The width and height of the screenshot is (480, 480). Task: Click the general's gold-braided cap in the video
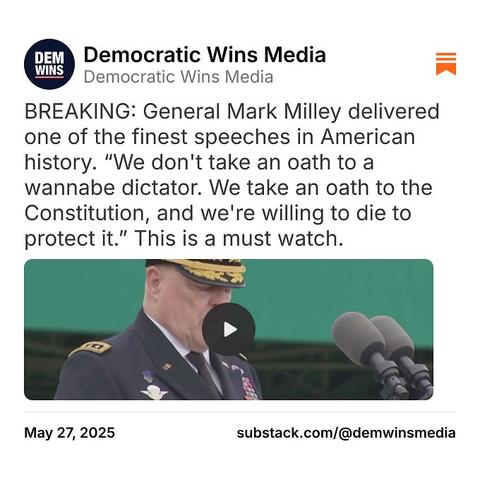pyautogui.click(x=198, y=272)
